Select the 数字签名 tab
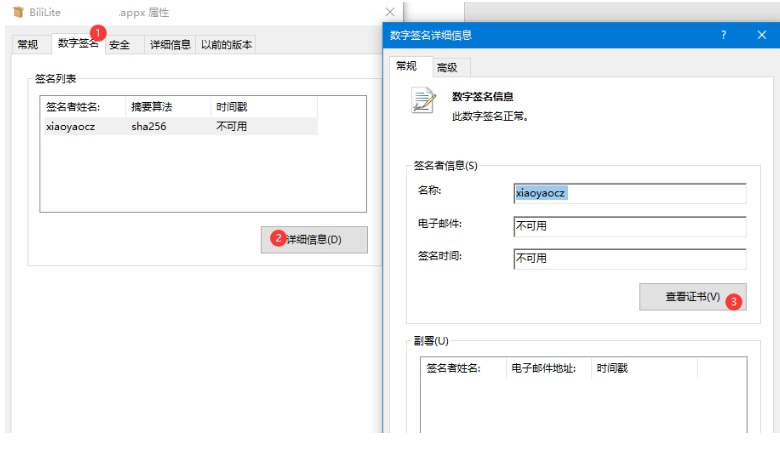This screenshot has width=780, height=450. point(78,43)
